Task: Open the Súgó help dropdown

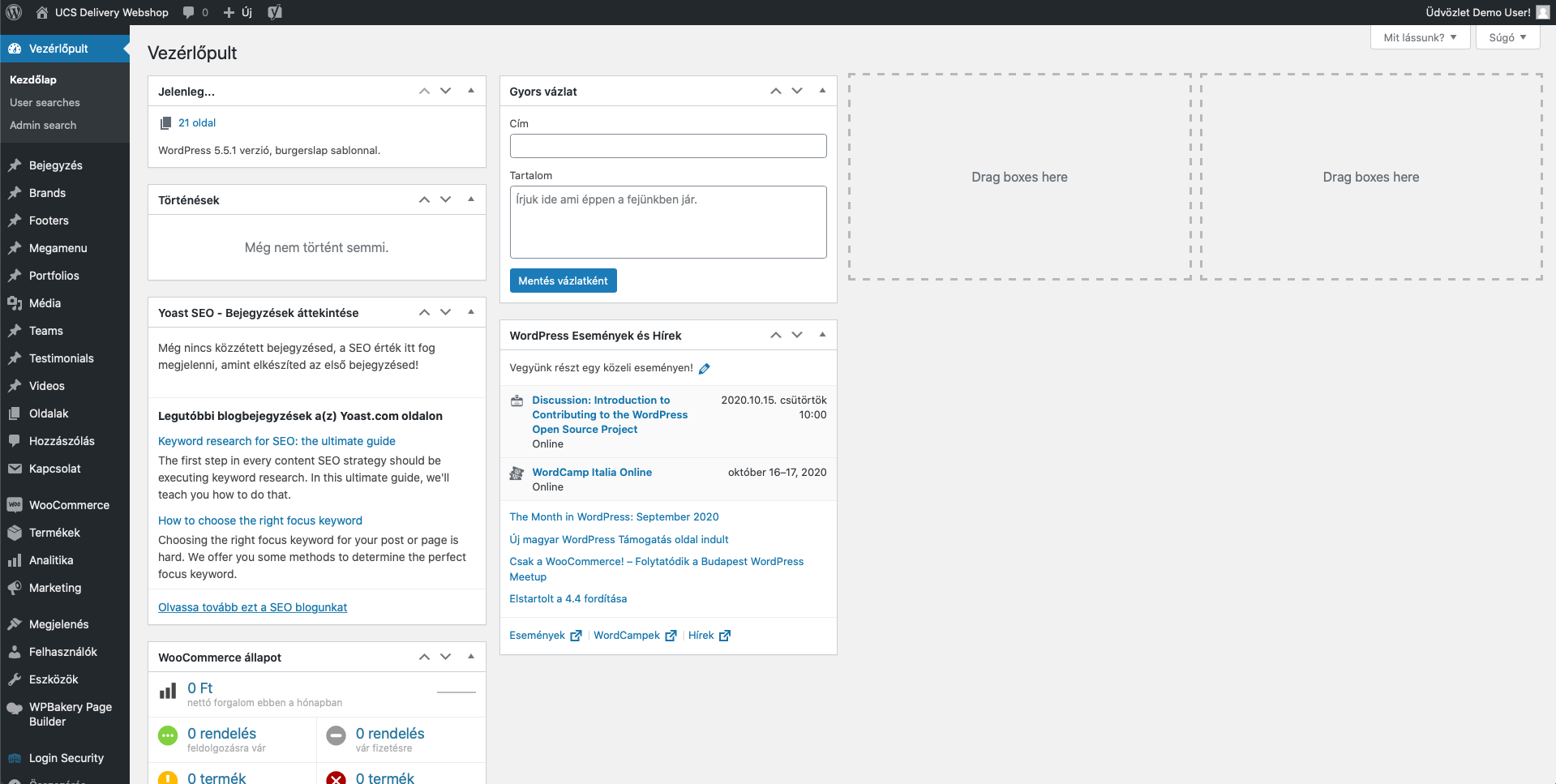Action: [1507, 37]
